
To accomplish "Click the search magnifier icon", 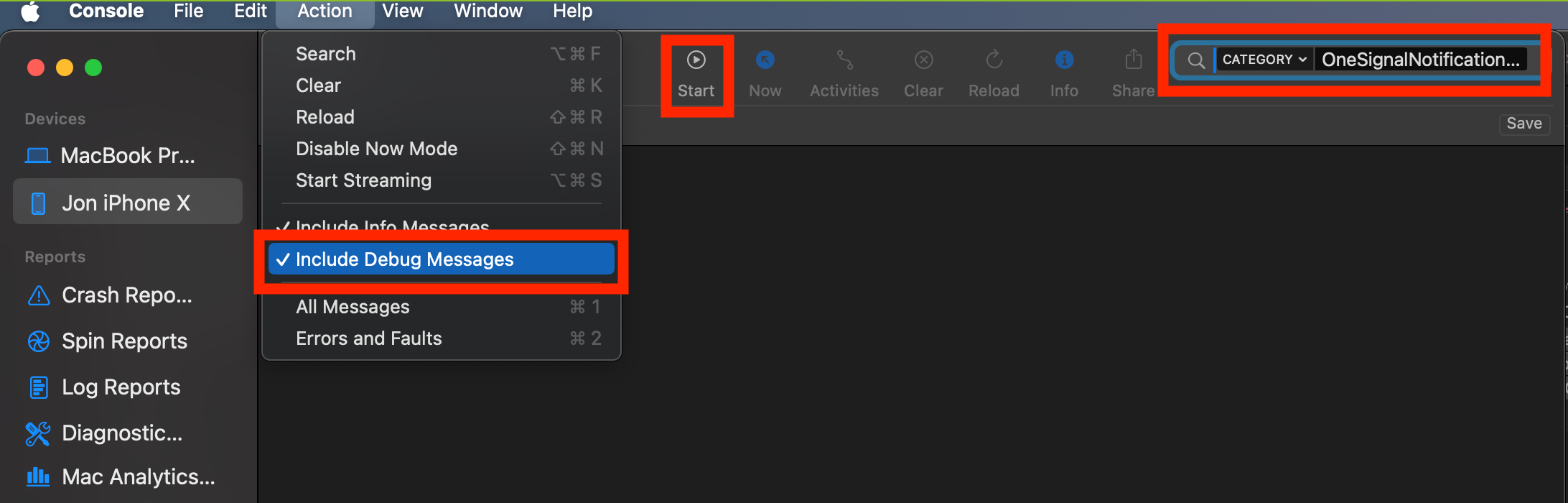I will pyautogui.click(x=1195, y=60).
